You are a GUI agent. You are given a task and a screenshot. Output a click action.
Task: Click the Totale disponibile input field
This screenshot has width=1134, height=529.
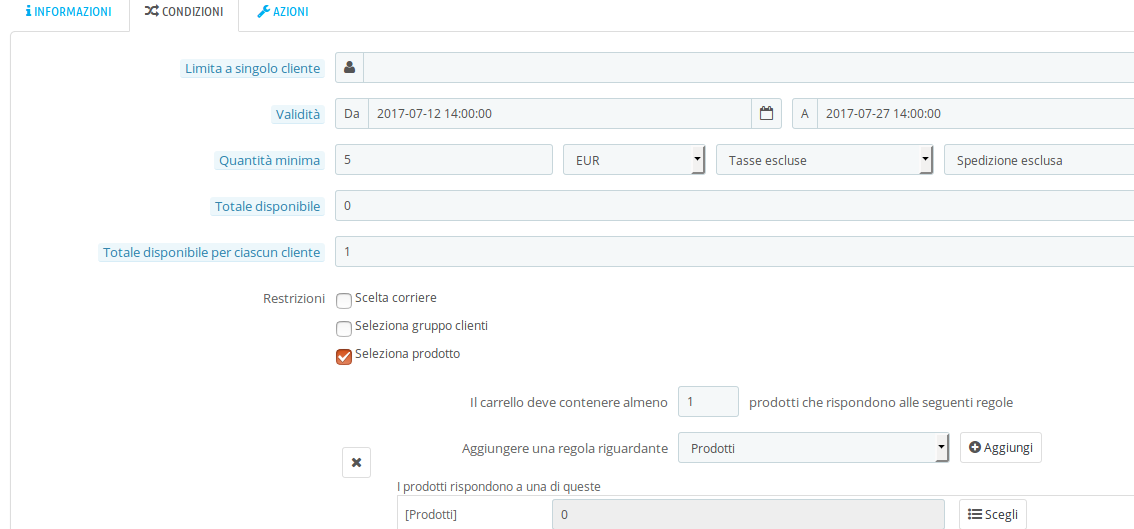(x=734, y=206)
